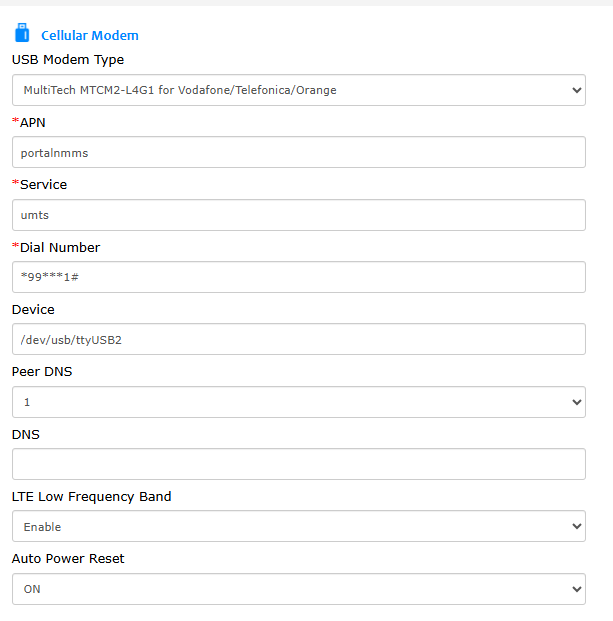This screenshot has width=613, height=621.
Task: Select the Service field with umts
Action: click(299, 215)
